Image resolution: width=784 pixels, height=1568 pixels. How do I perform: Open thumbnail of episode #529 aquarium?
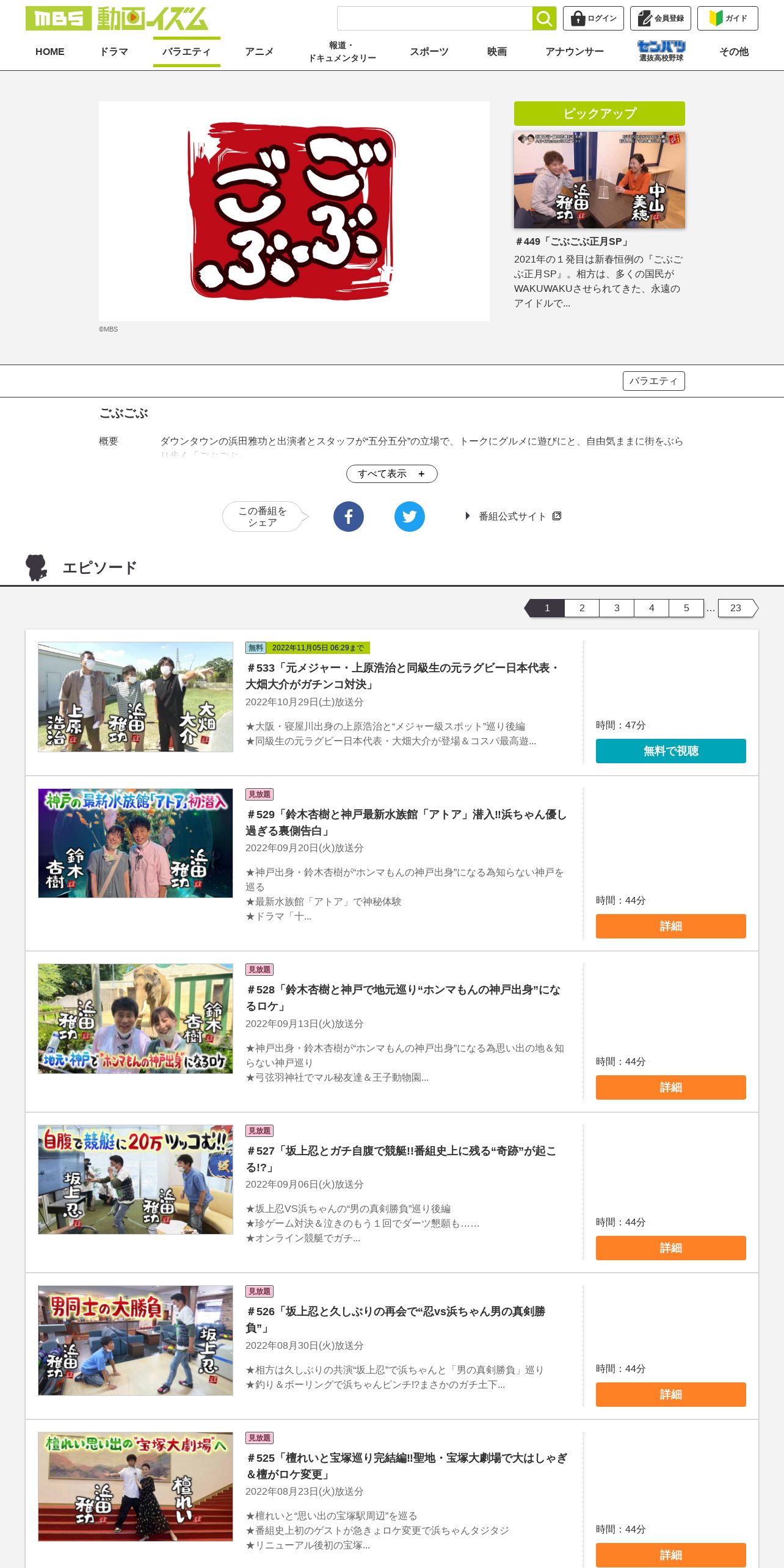tap(136, 843)
